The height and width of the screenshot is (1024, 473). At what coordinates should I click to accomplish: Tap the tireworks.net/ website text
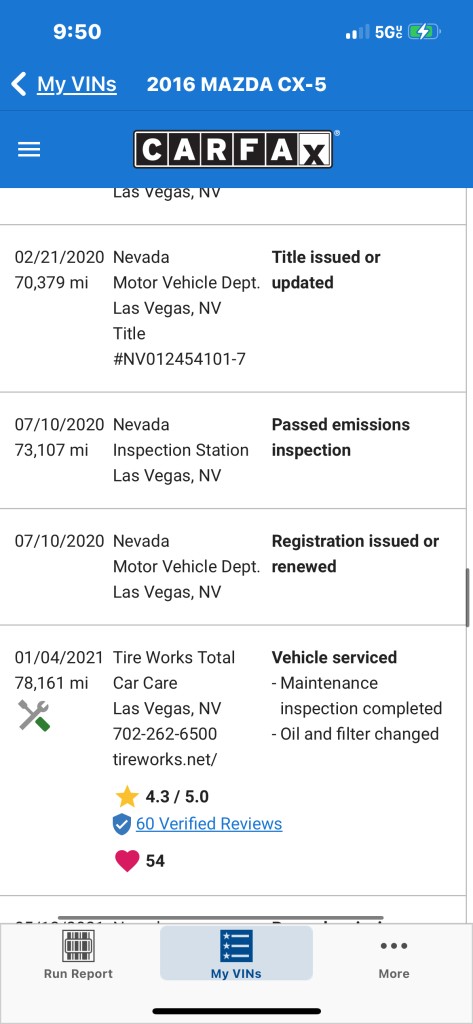165,760
